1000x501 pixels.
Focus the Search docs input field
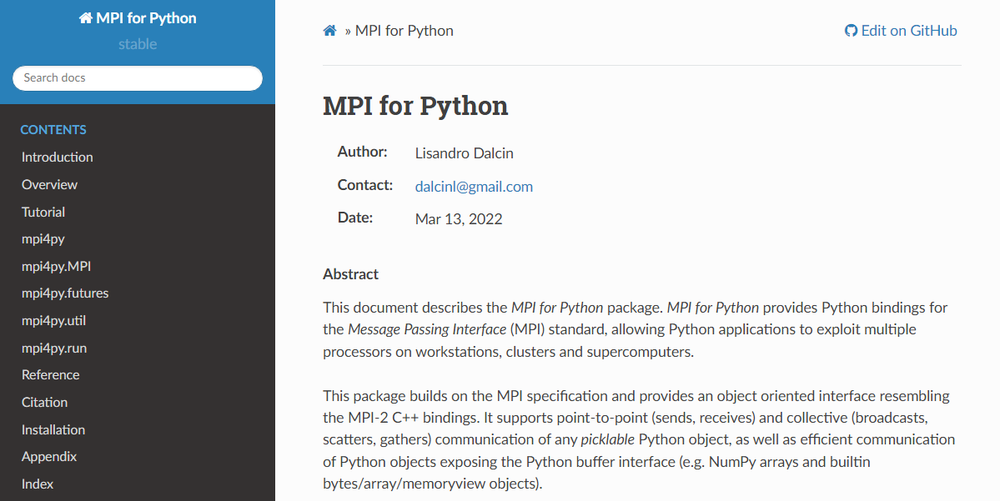137,78
